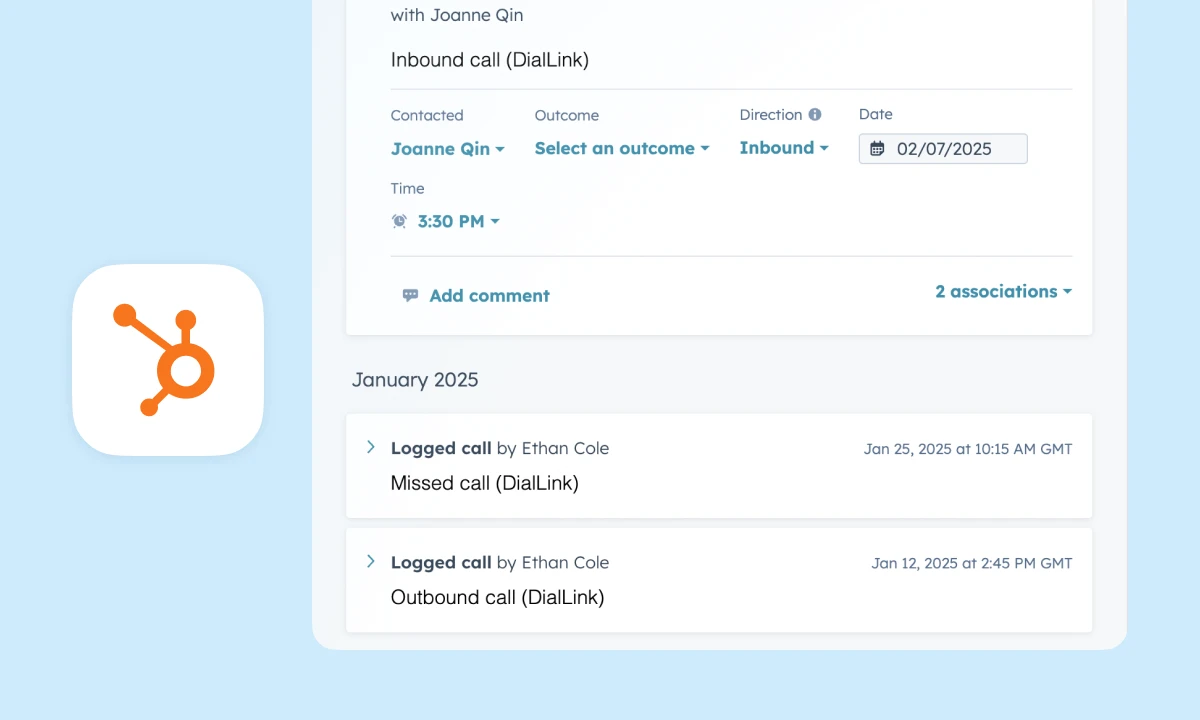Click the Outbound call (DialLink) description

coord(497,597)
